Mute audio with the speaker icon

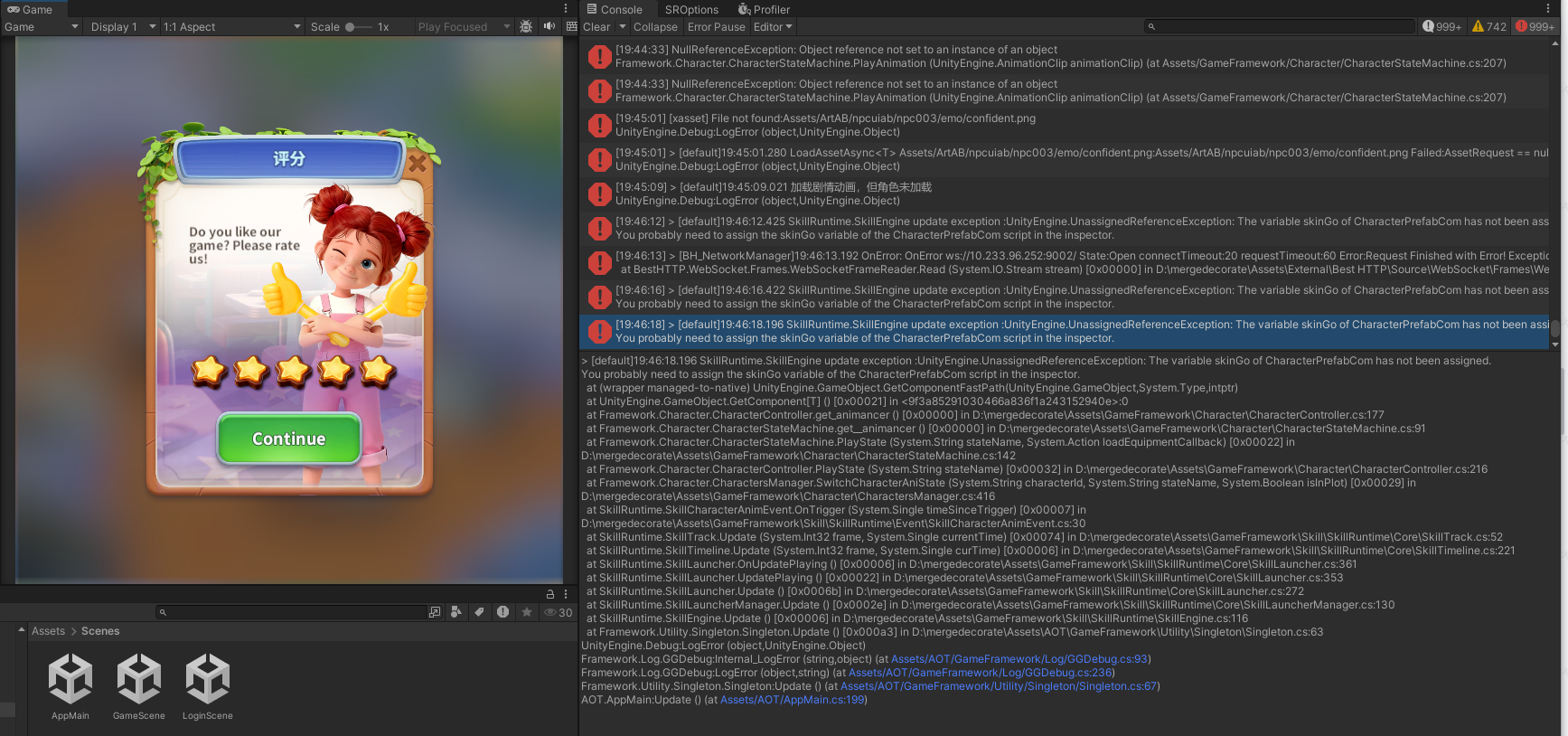[x=549, y=27]
